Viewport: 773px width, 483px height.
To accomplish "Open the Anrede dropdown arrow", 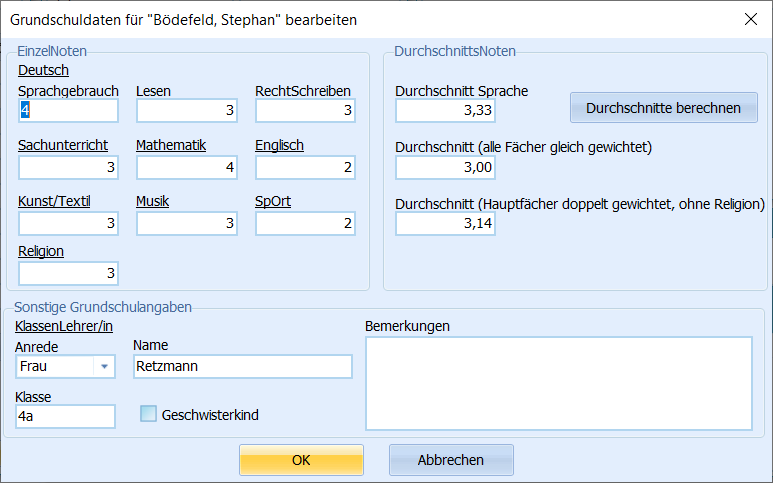I will 104,367.
